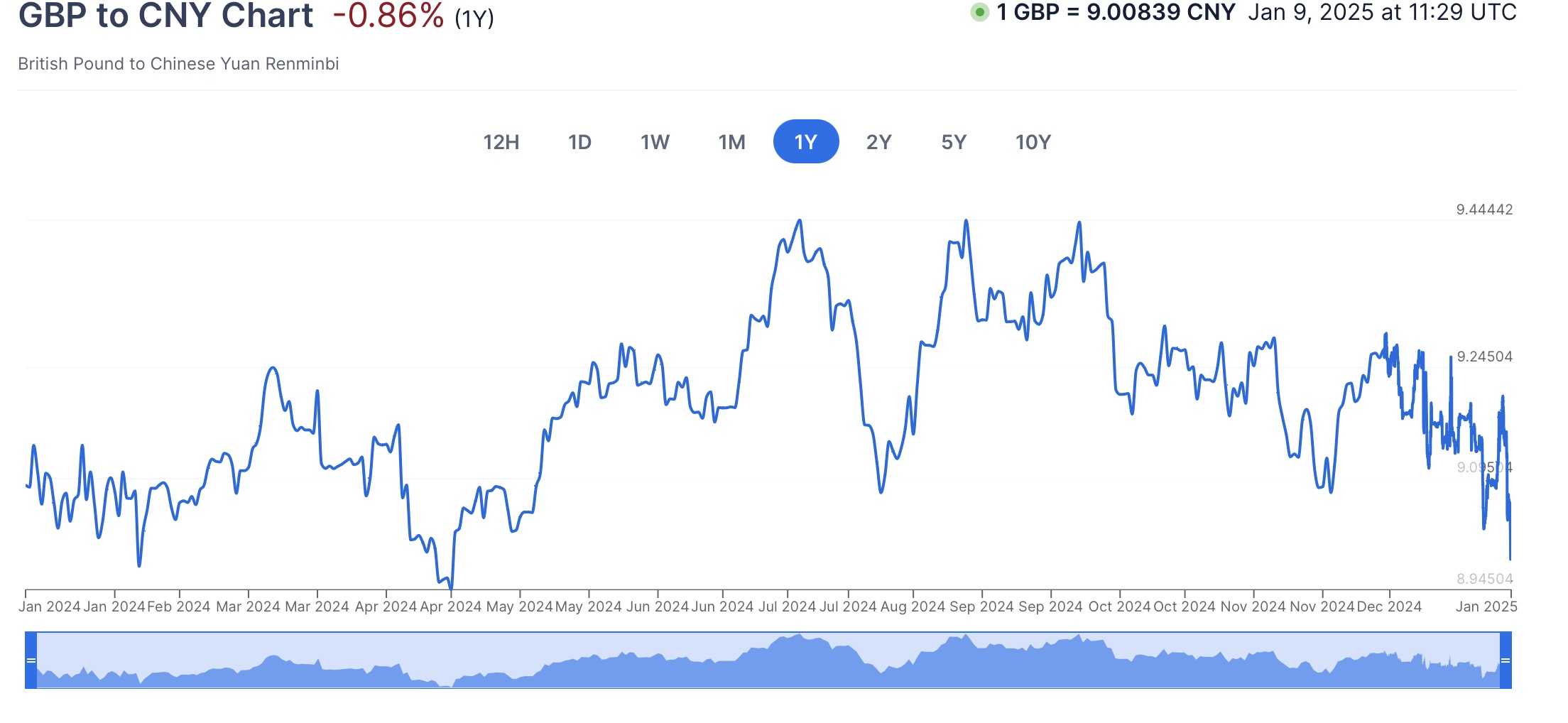Click the British Pound to Chinese Yuan subtitle
The image size is (1568, 723).
(x=178, y=64)
